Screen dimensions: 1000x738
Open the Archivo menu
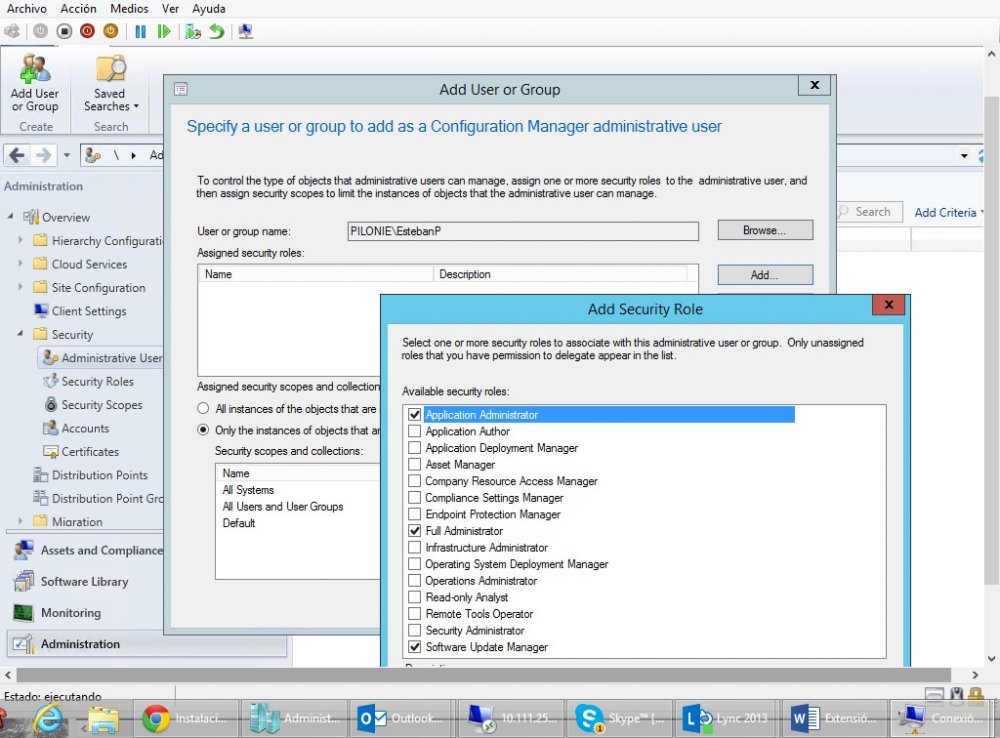(x=27, y=8)
